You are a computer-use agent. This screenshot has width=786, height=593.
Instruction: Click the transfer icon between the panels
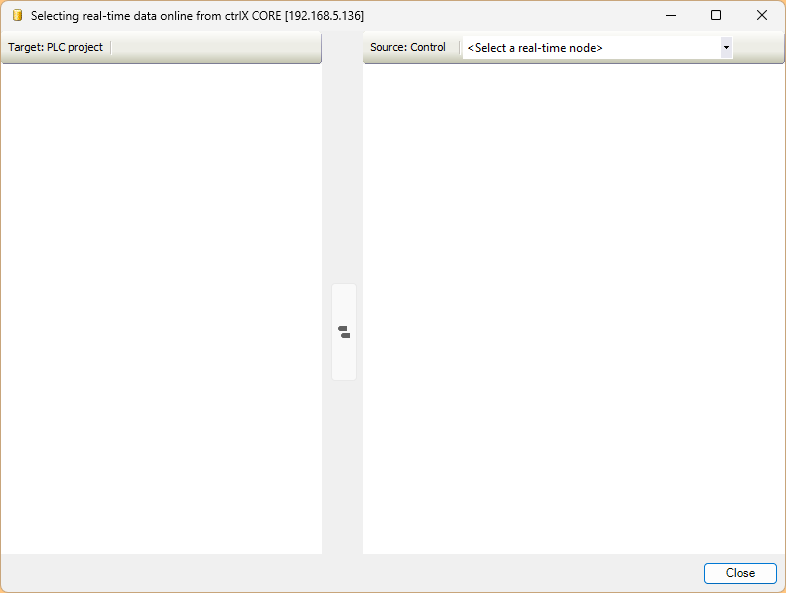(344, 332)
